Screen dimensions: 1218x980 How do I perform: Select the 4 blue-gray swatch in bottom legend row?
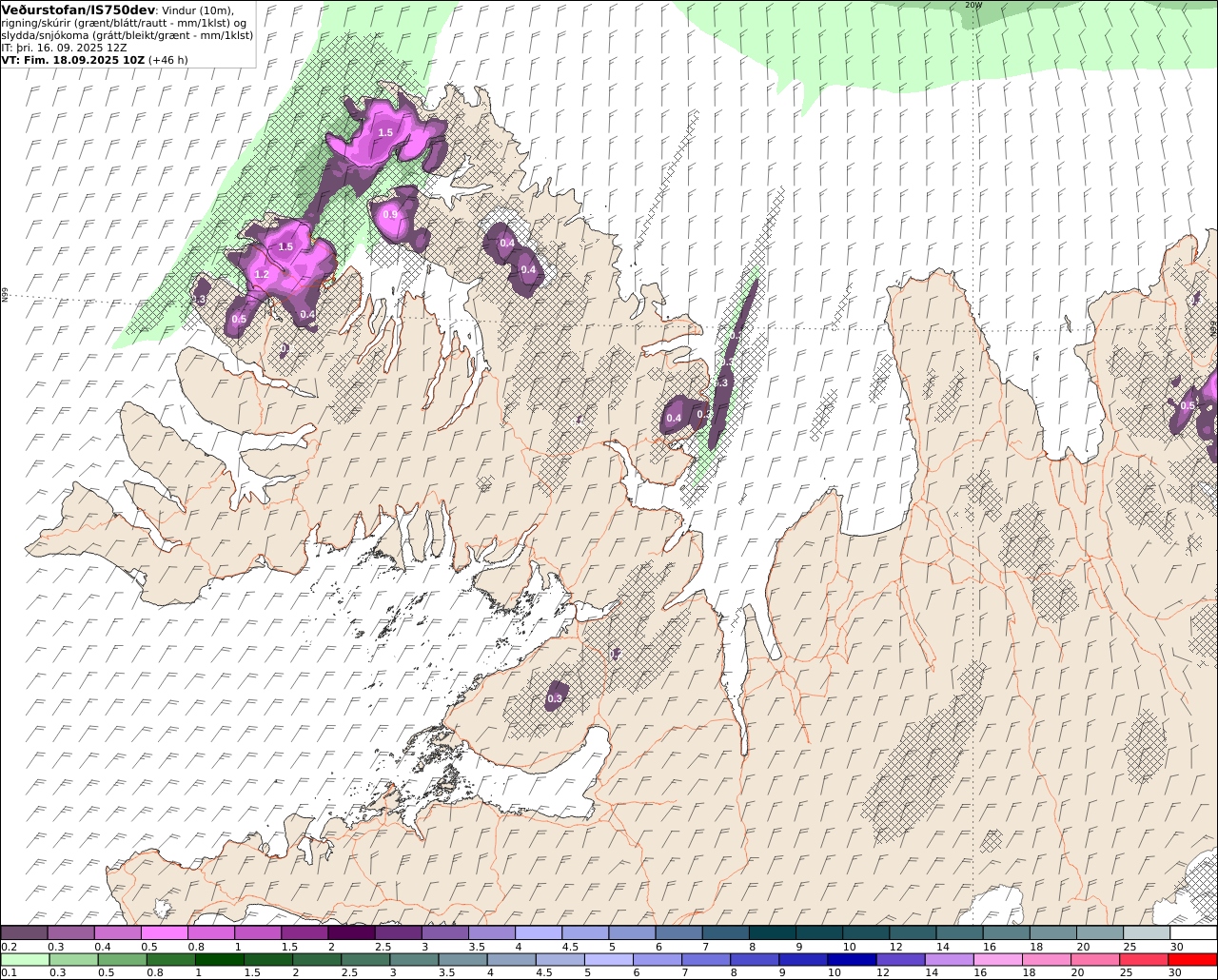pyautogui.click(x=511, y=959)
